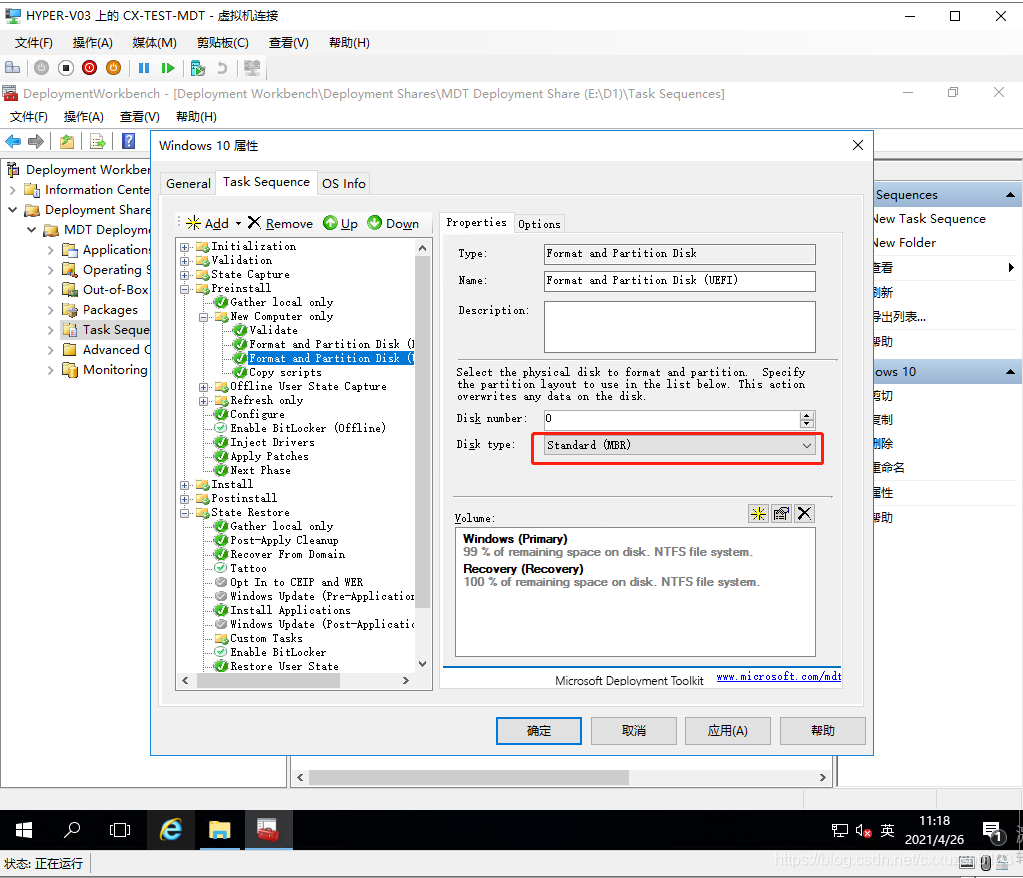
Task: Pause the virtual machine
Action: coord(144,68)
